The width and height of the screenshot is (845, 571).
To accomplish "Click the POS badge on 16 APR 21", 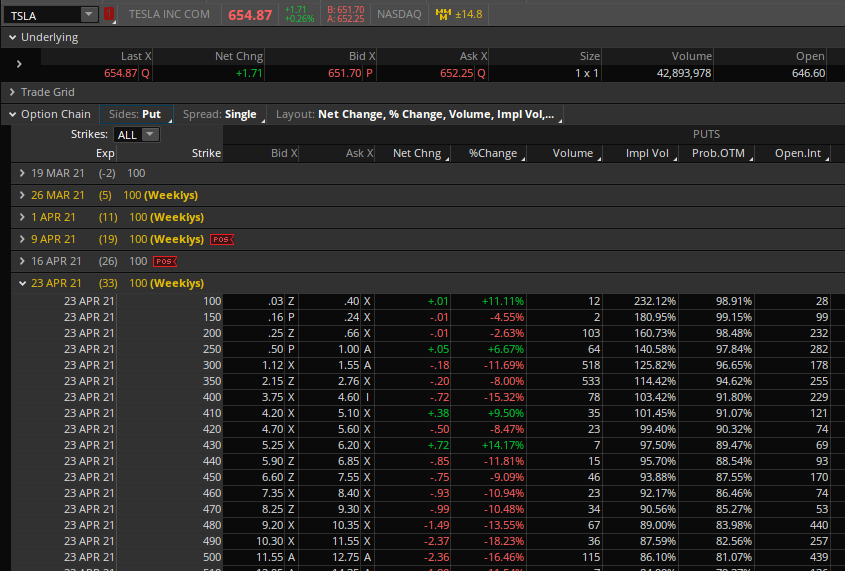I will [x=165, y=261].
